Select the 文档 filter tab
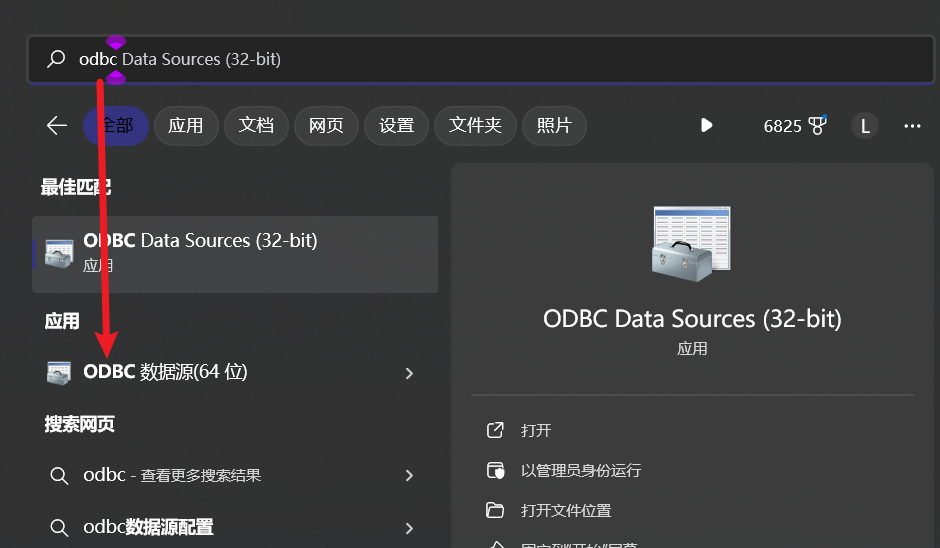The height and width of the screenshot is (548, 940). [256, 125]
